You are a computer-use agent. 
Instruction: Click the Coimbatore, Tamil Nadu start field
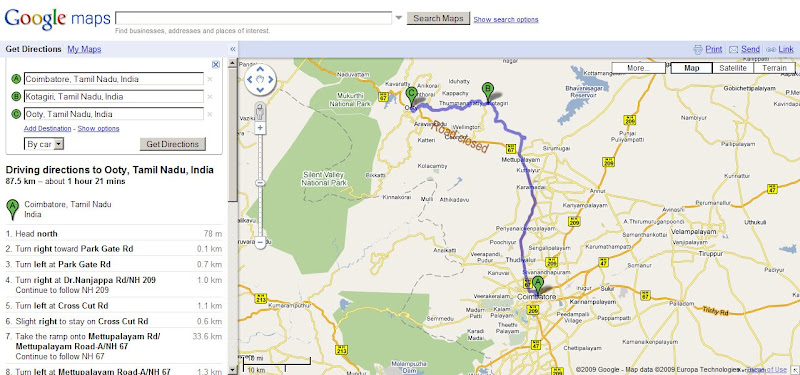pyautogui.click(x=114, y=79)
